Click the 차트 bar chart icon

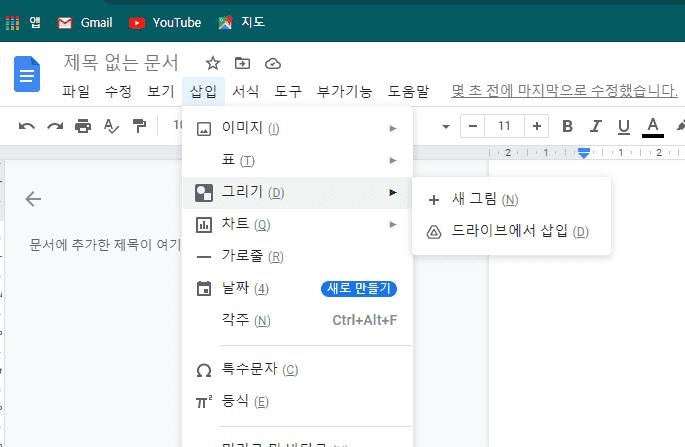pos(204,225)
